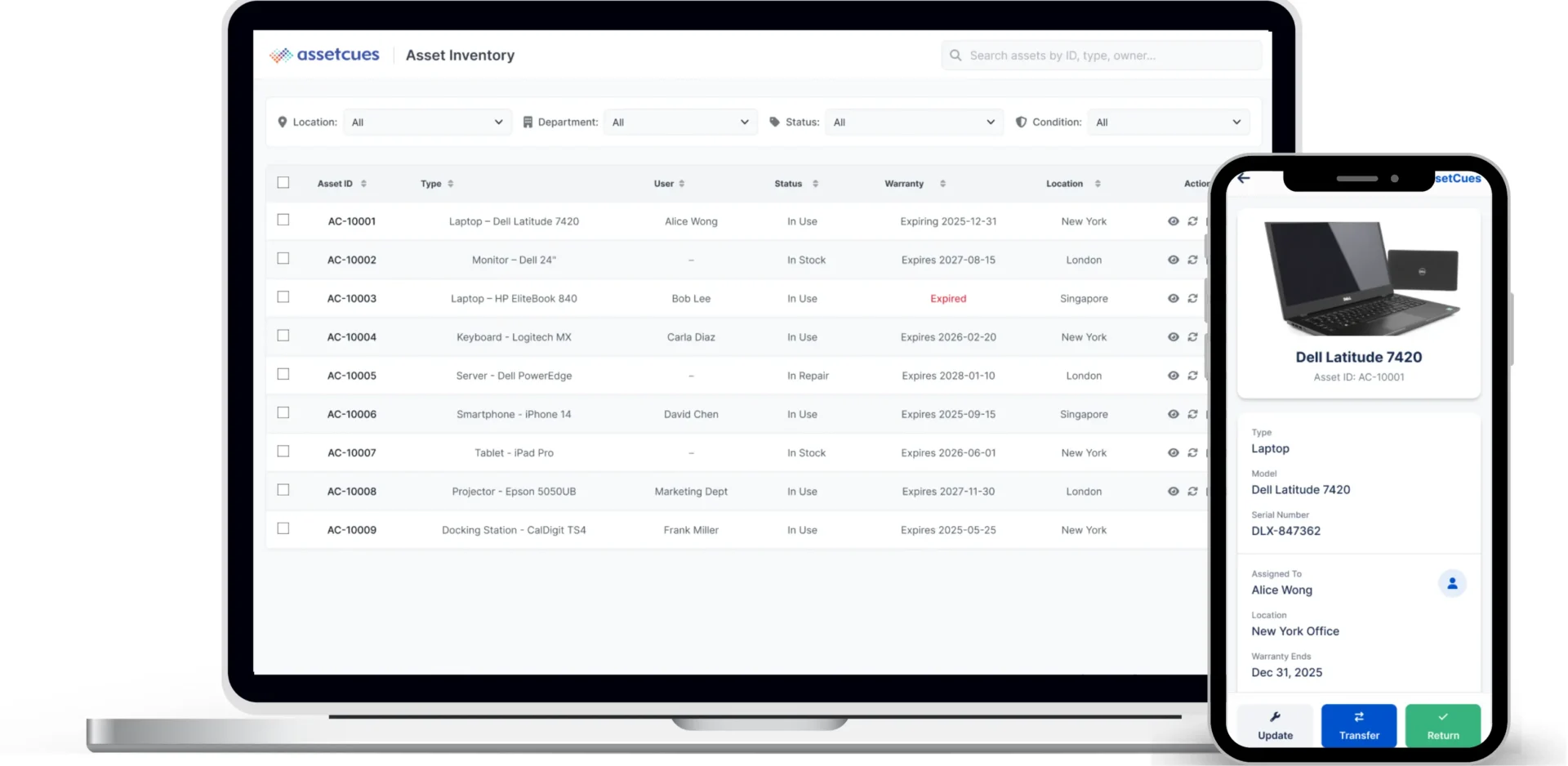This screenshot has height=766, width=1568.
Task: Click the building icon next to Department filter
Action: tap(527, 122)
